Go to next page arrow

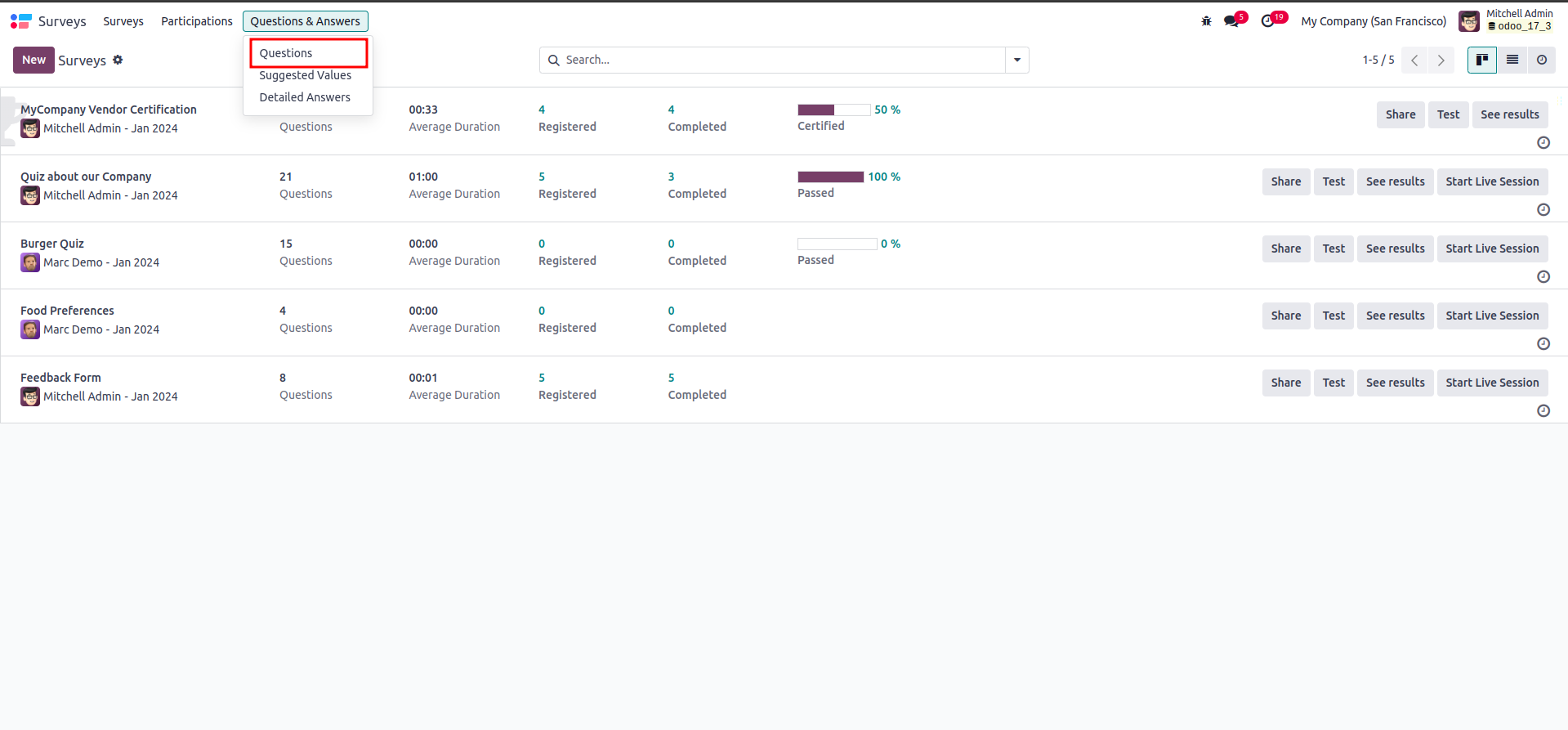(x=1441, y=60)
